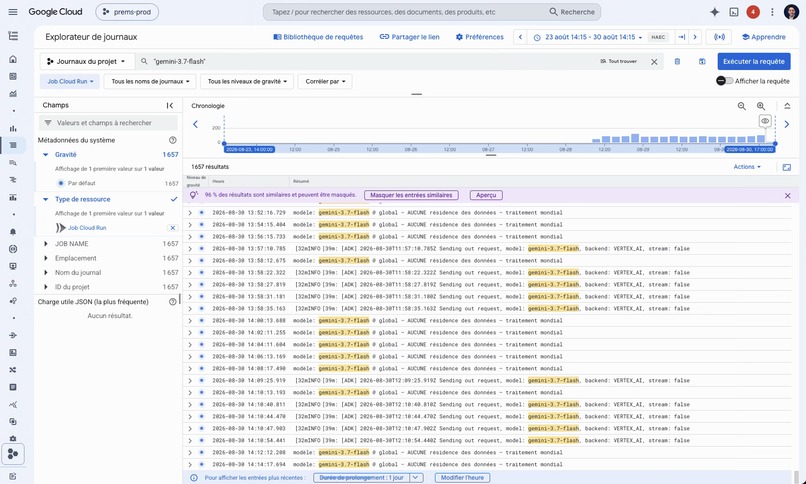Open home icon in left sidebar
This screenshot has height=484, width=806.
[x=13, y=59]
